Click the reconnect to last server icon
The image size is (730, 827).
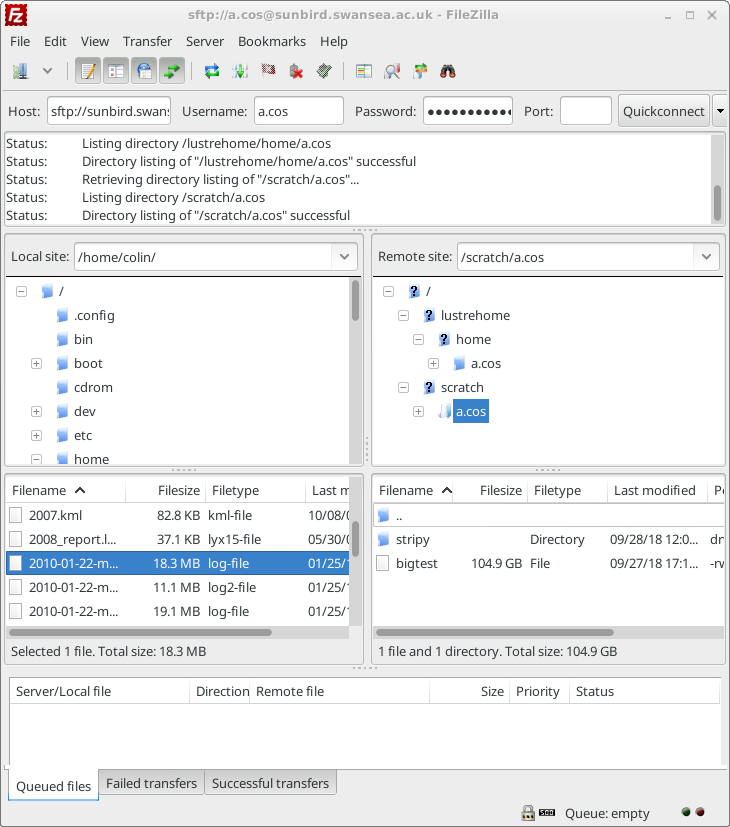click(x=324, y=71)
